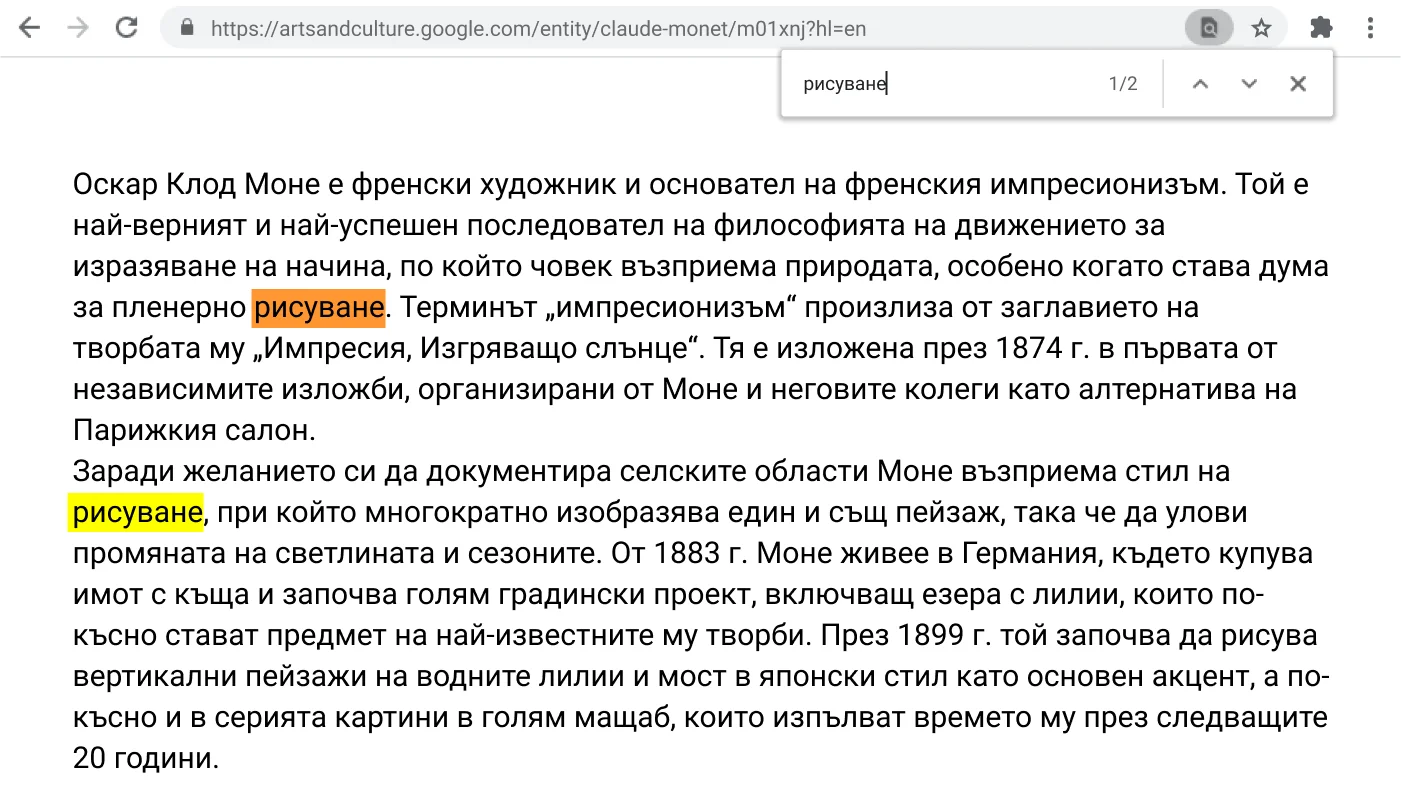Close the find bar with the X
This screenshot has height=786, width=1401.
tap(1297, 83)
